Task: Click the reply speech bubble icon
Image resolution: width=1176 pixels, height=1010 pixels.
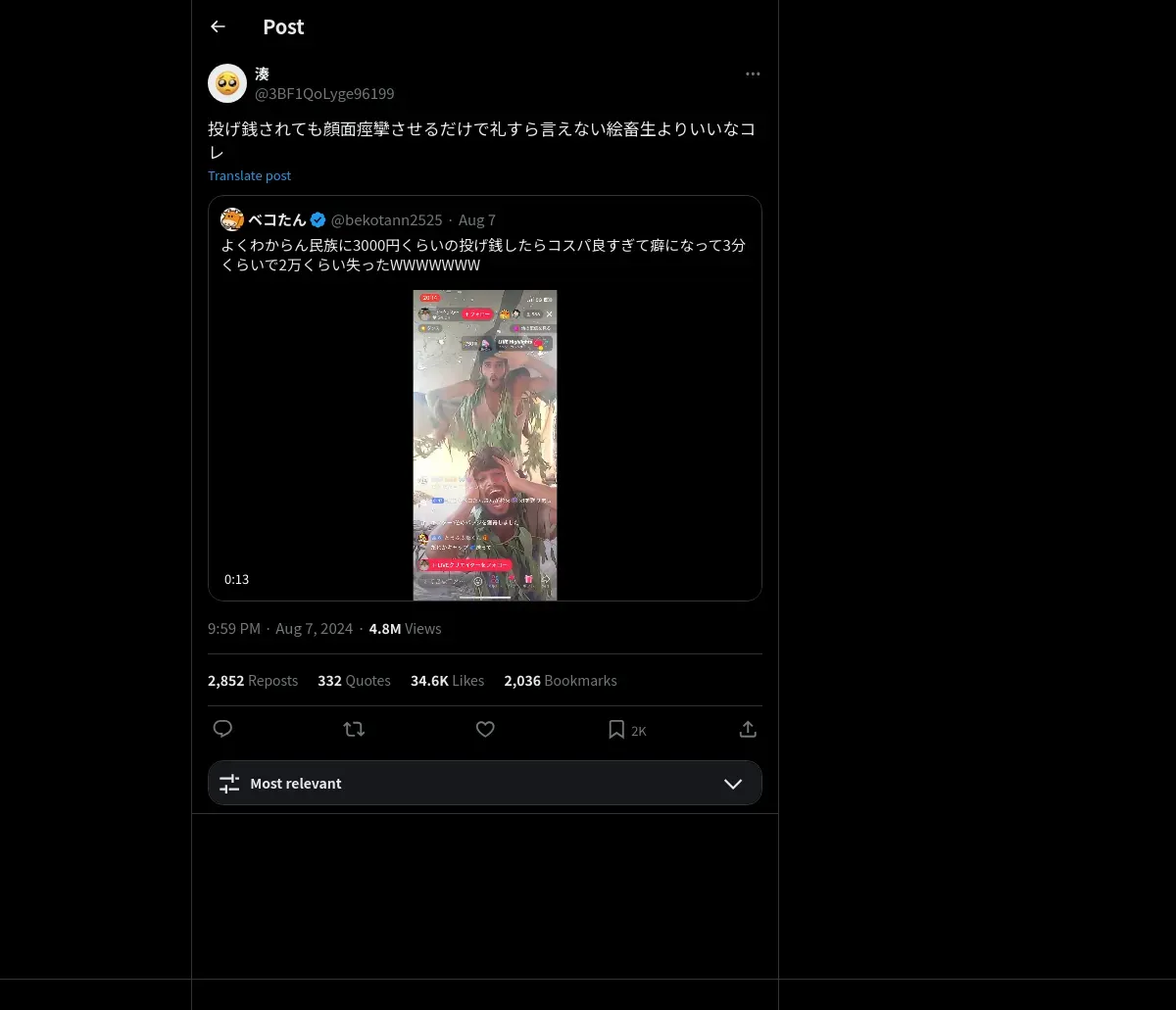Action: 222,729
